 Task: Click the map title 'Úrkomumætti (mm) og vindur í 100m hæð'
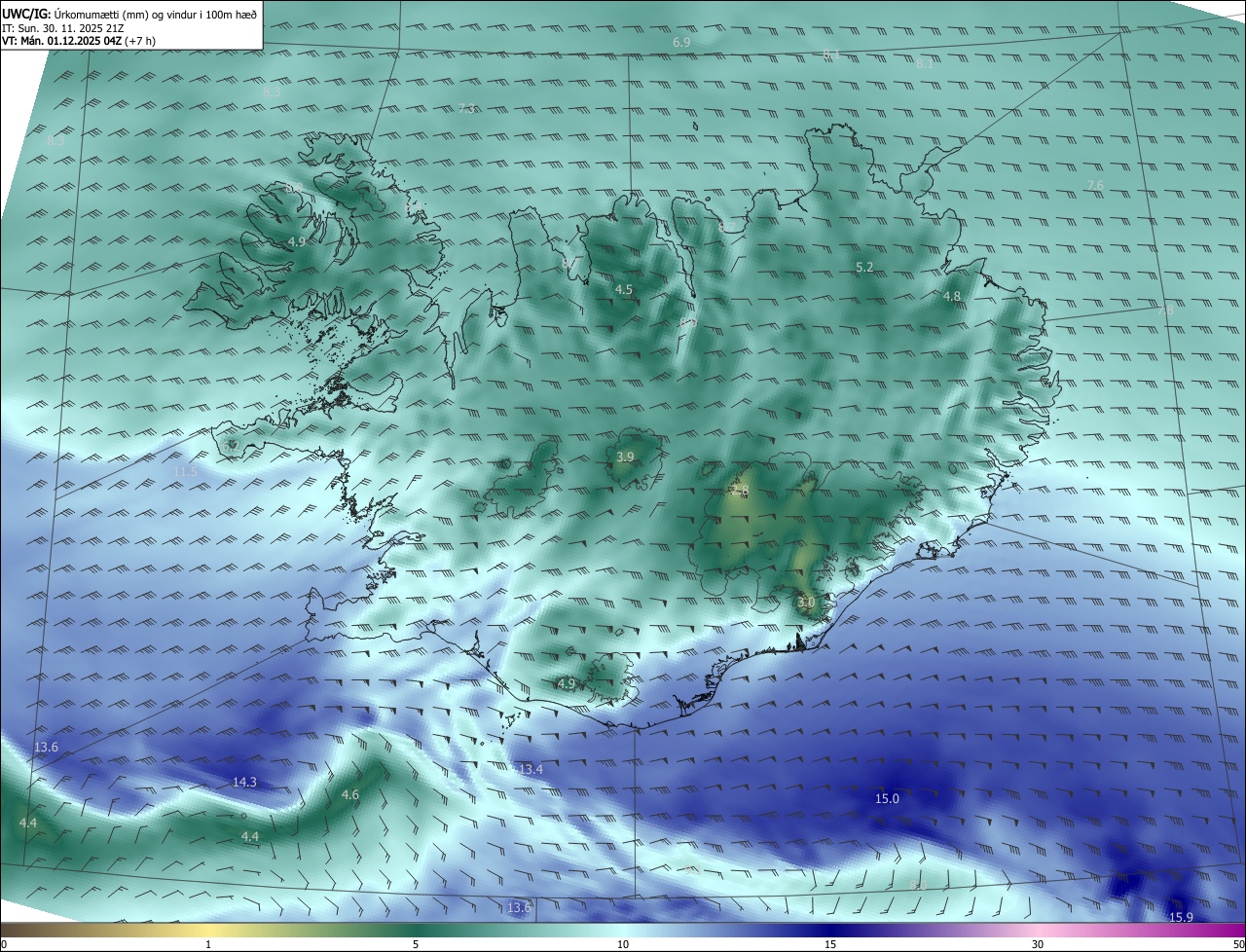155,14
